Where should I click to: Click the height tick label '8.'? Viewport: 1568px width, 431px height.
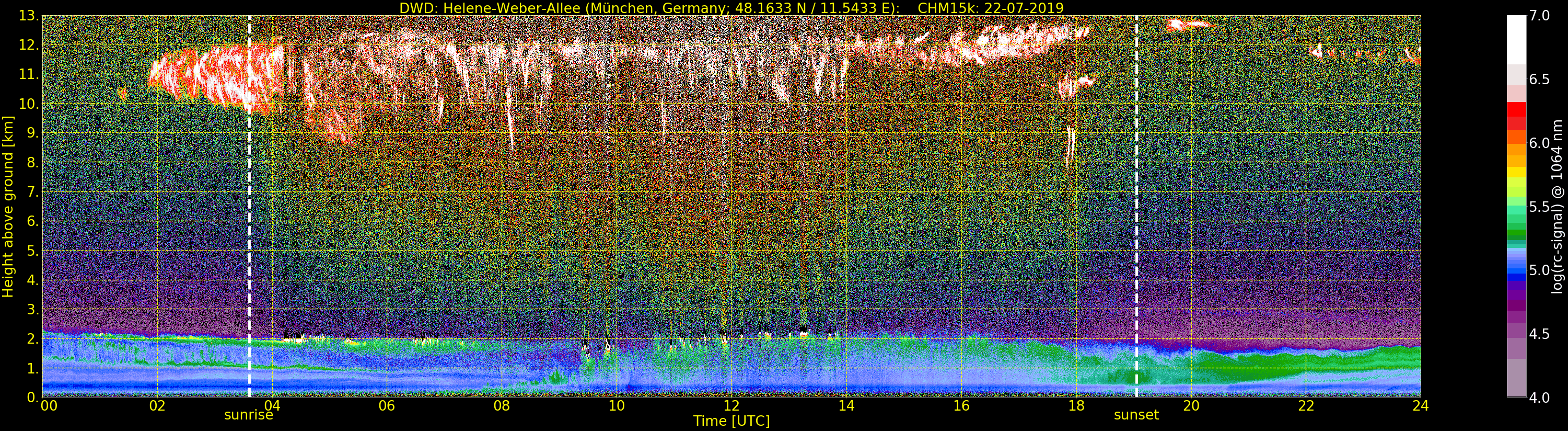tap(33, 163)
